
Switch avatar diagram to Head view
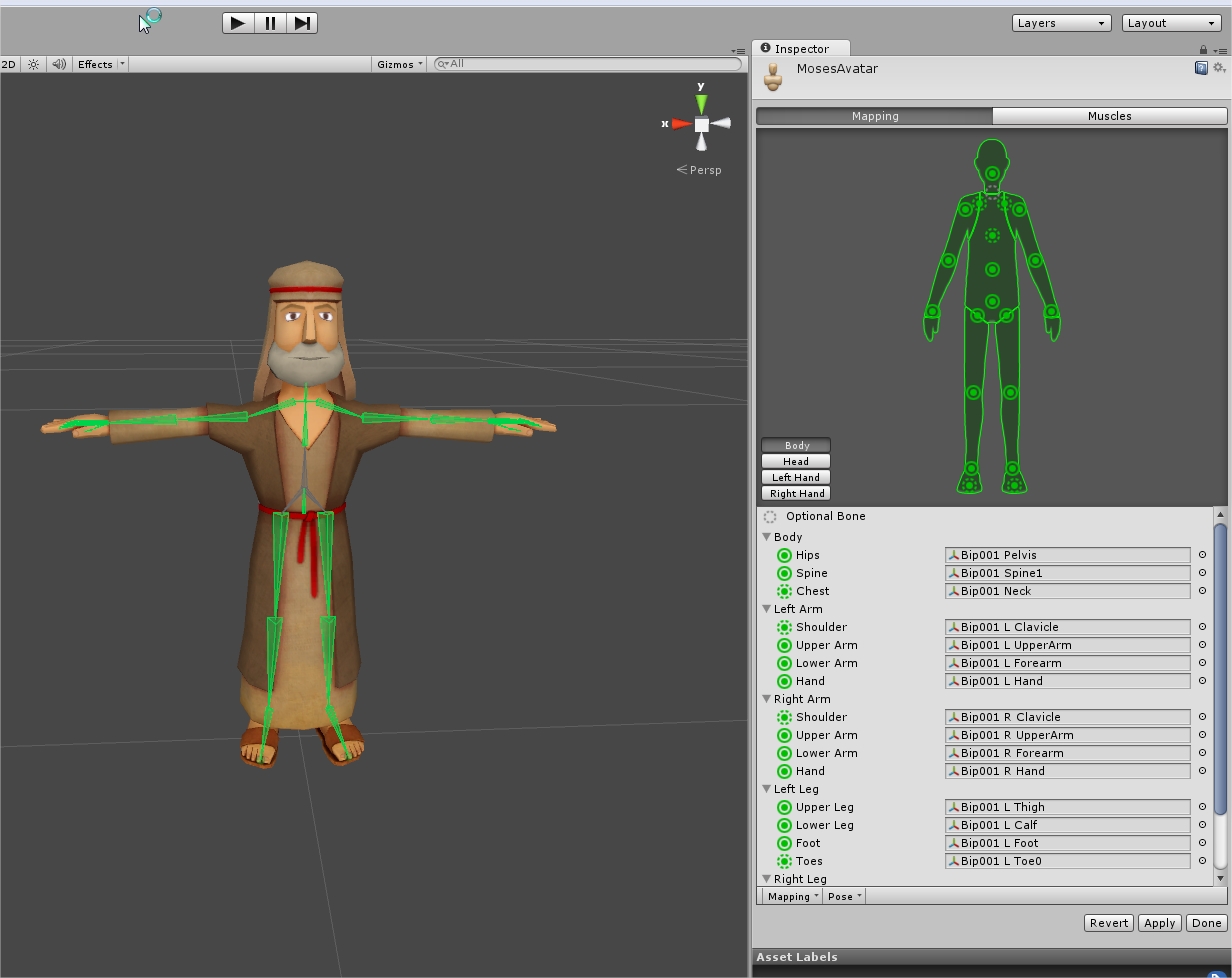796,461
